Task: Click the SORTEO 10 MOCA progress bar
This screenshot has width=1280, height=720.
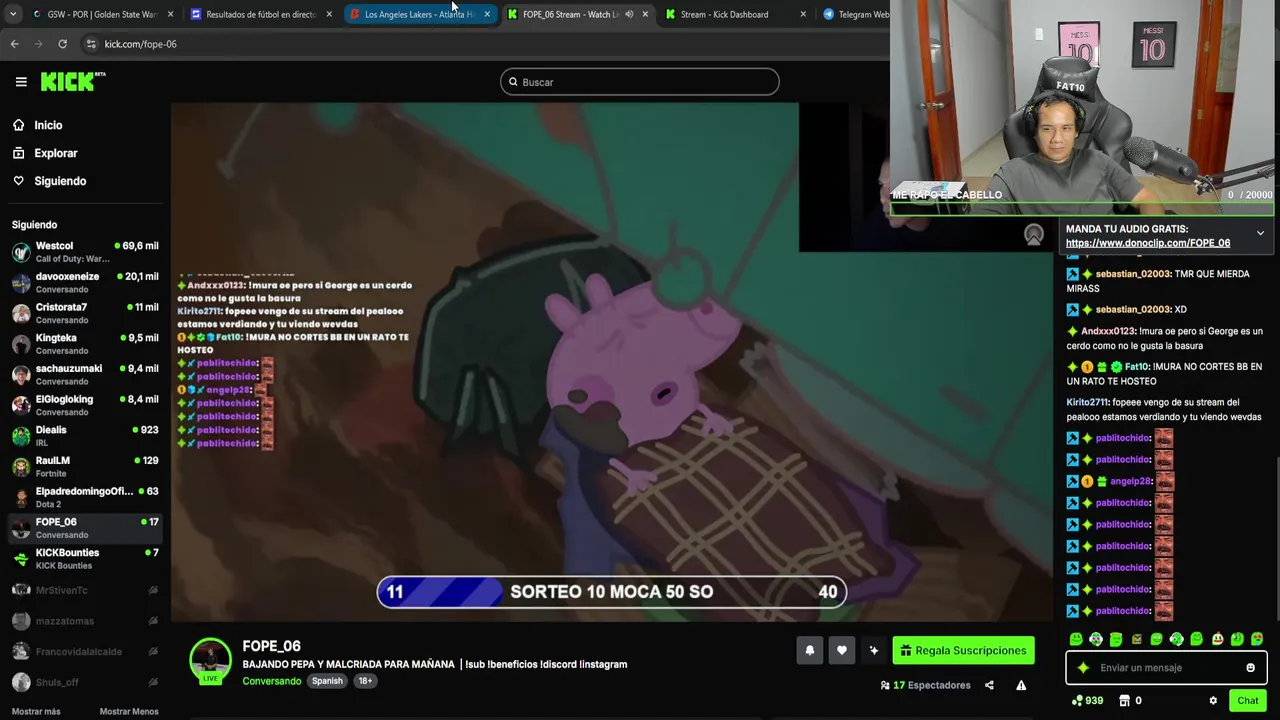Action: coord(612,592)
